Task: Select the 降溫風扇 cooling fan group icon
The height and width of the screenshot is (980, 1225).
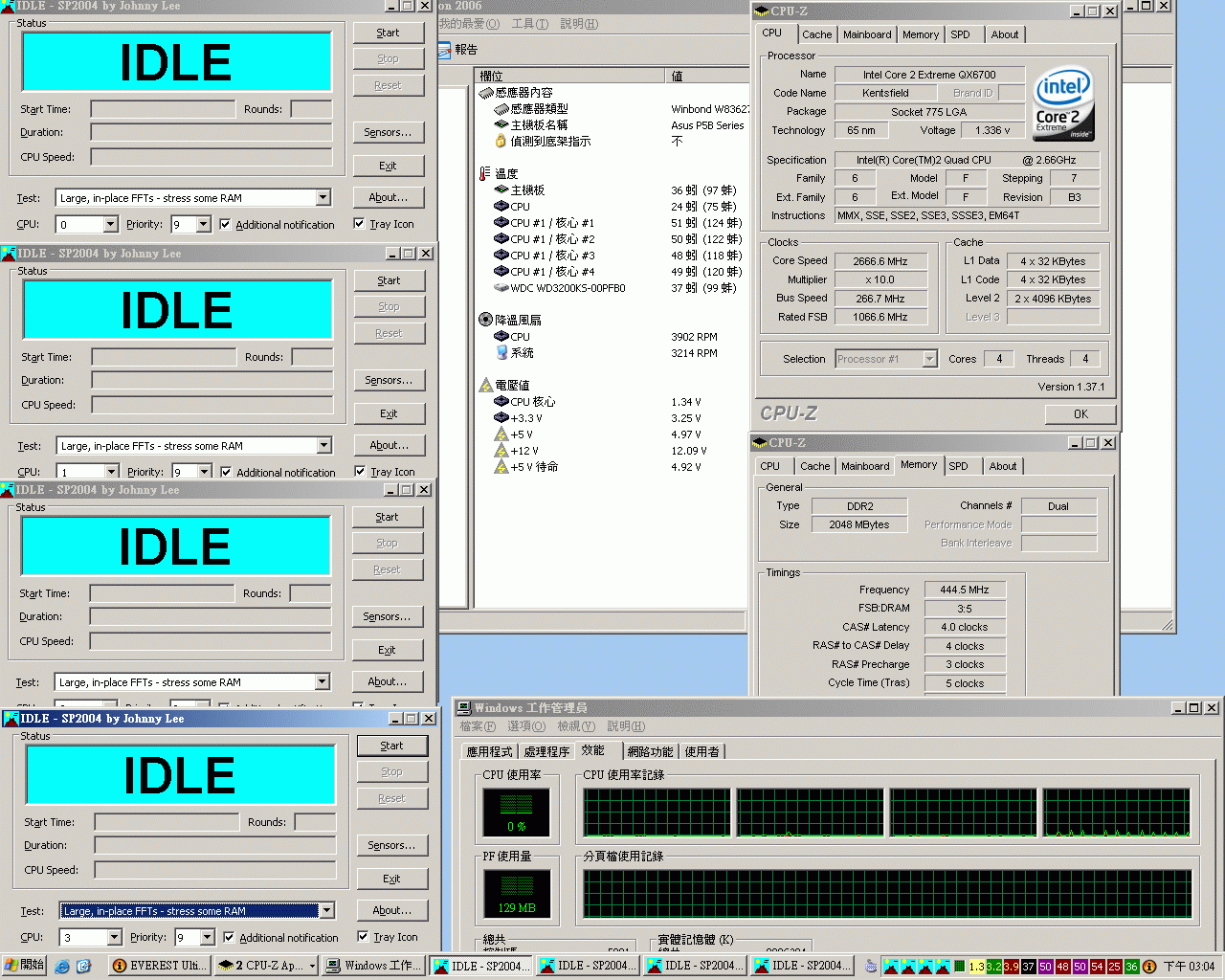Action: click(485, 320)
